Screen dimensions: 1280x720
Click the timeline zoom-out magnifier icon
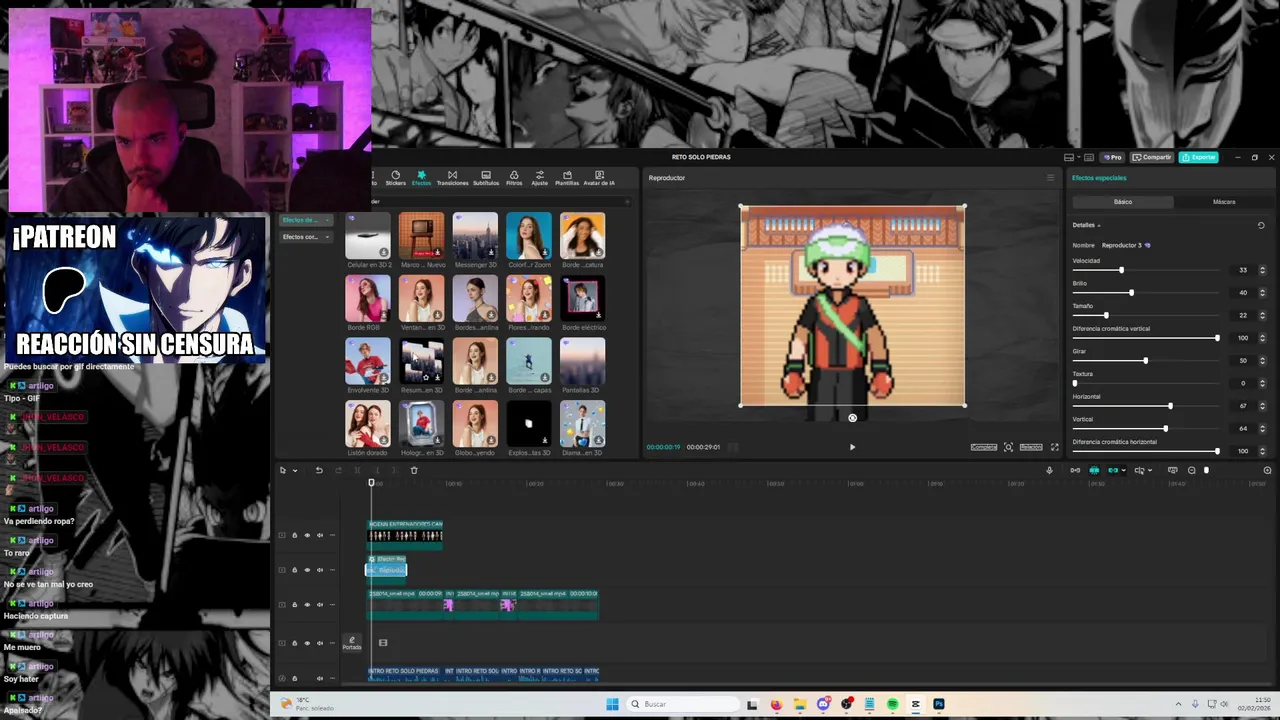tap(1191, 470)
